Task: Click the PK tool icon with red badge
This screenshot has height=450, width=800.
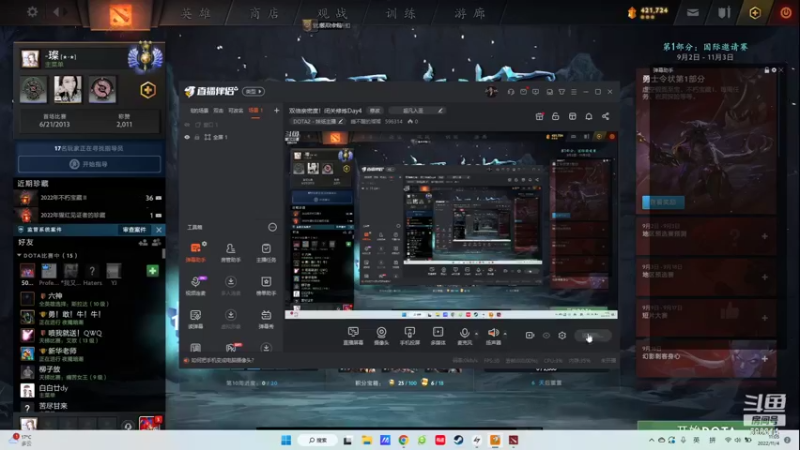Action: pos(231,347)
